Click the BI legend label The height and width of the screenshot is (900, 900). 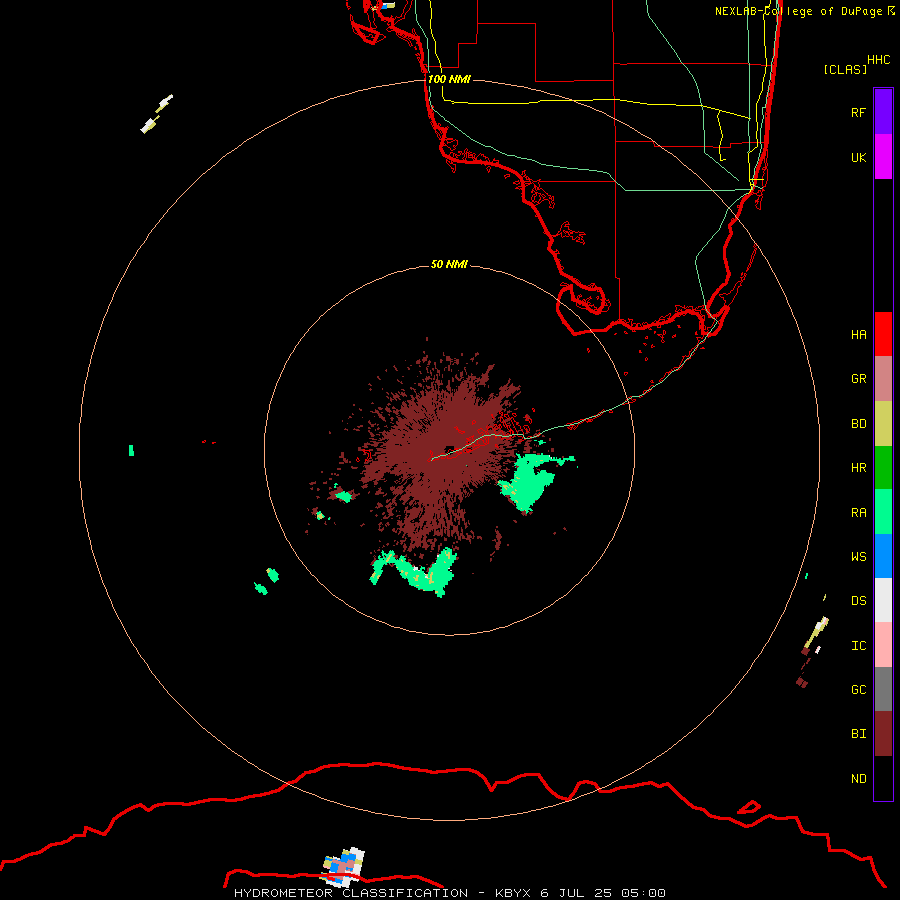pyautogui.click(x=858, y=734)
